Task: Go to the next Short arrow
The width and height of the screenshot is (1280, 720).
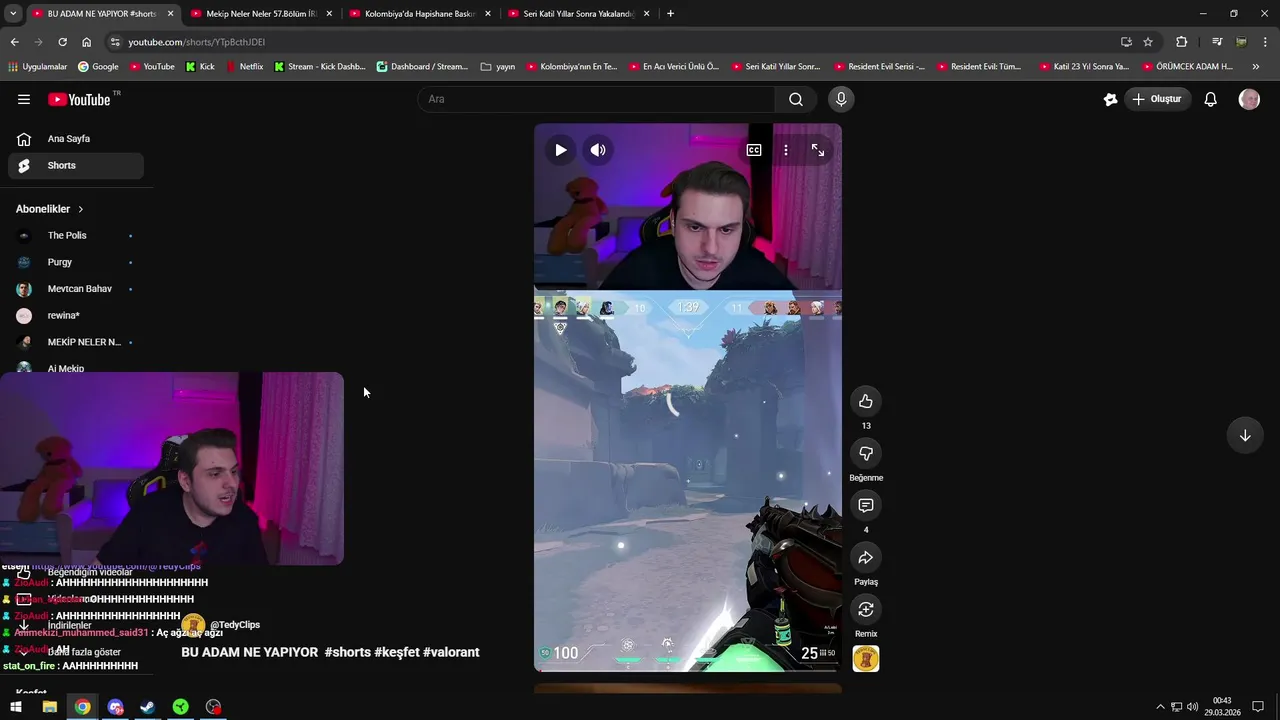Action: click(x=1245, y=435)
